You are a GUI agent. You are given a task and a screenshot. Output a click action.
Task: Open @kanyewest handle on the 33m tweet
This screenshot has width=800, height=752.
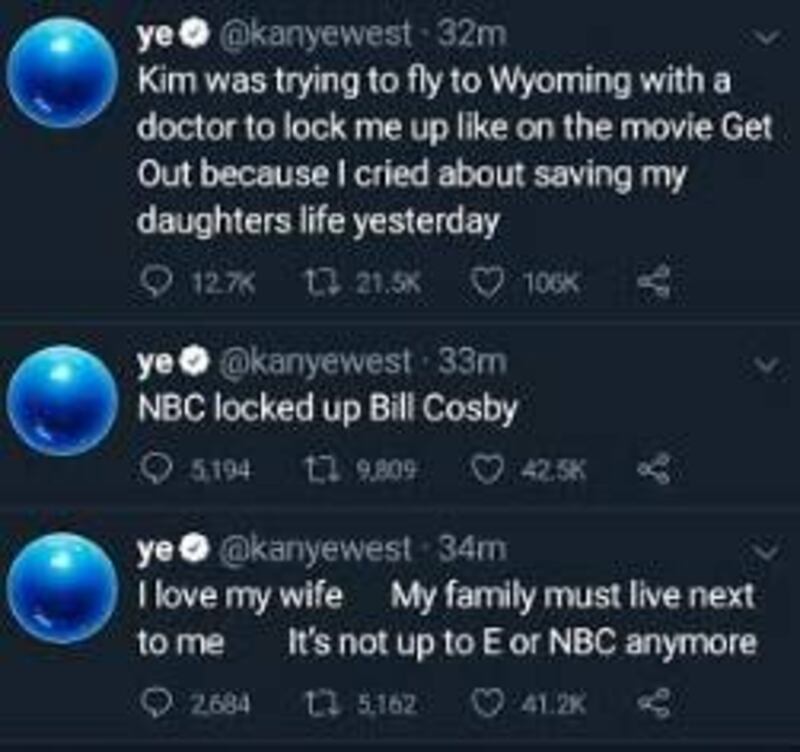[315, 362]
